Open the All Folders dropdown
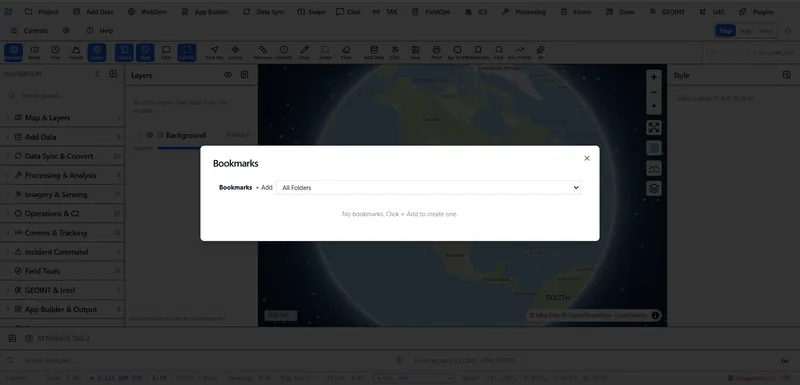The width and height of the screenshot is (800, 385). coord(428,188)
